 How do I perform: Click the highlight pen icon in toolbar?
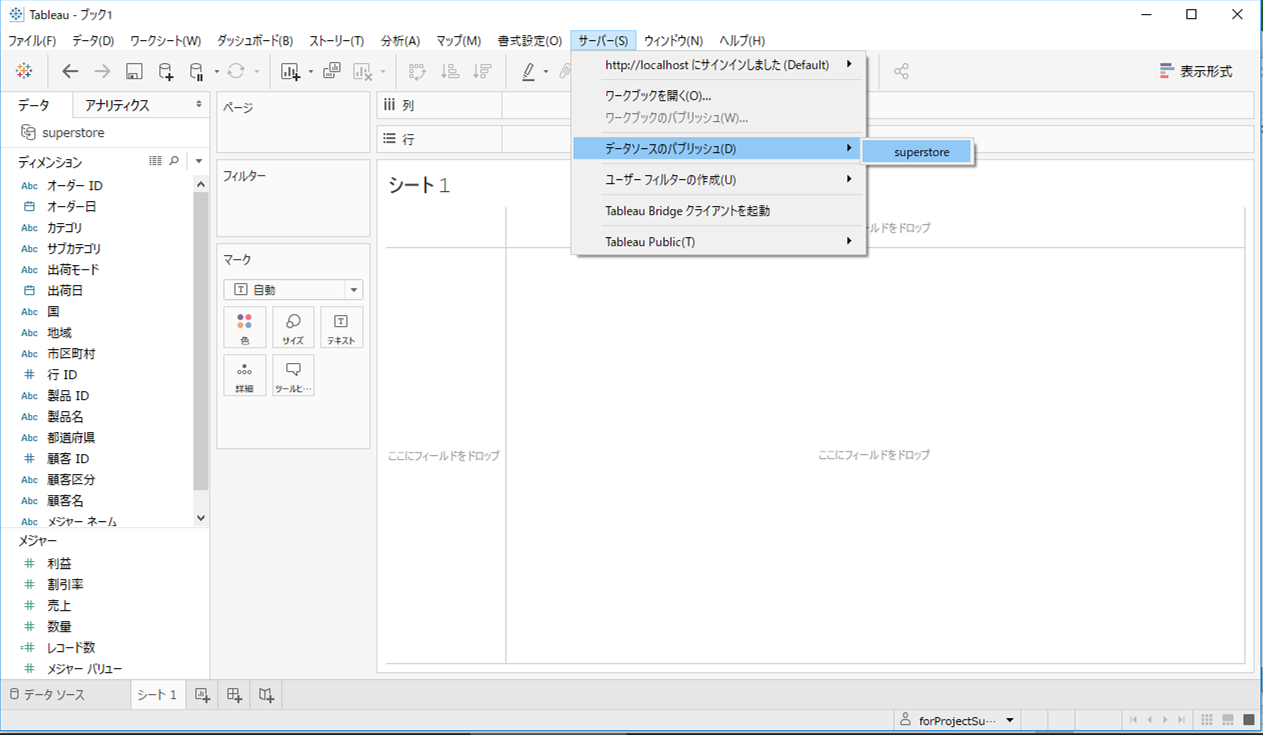coord(529,71)
